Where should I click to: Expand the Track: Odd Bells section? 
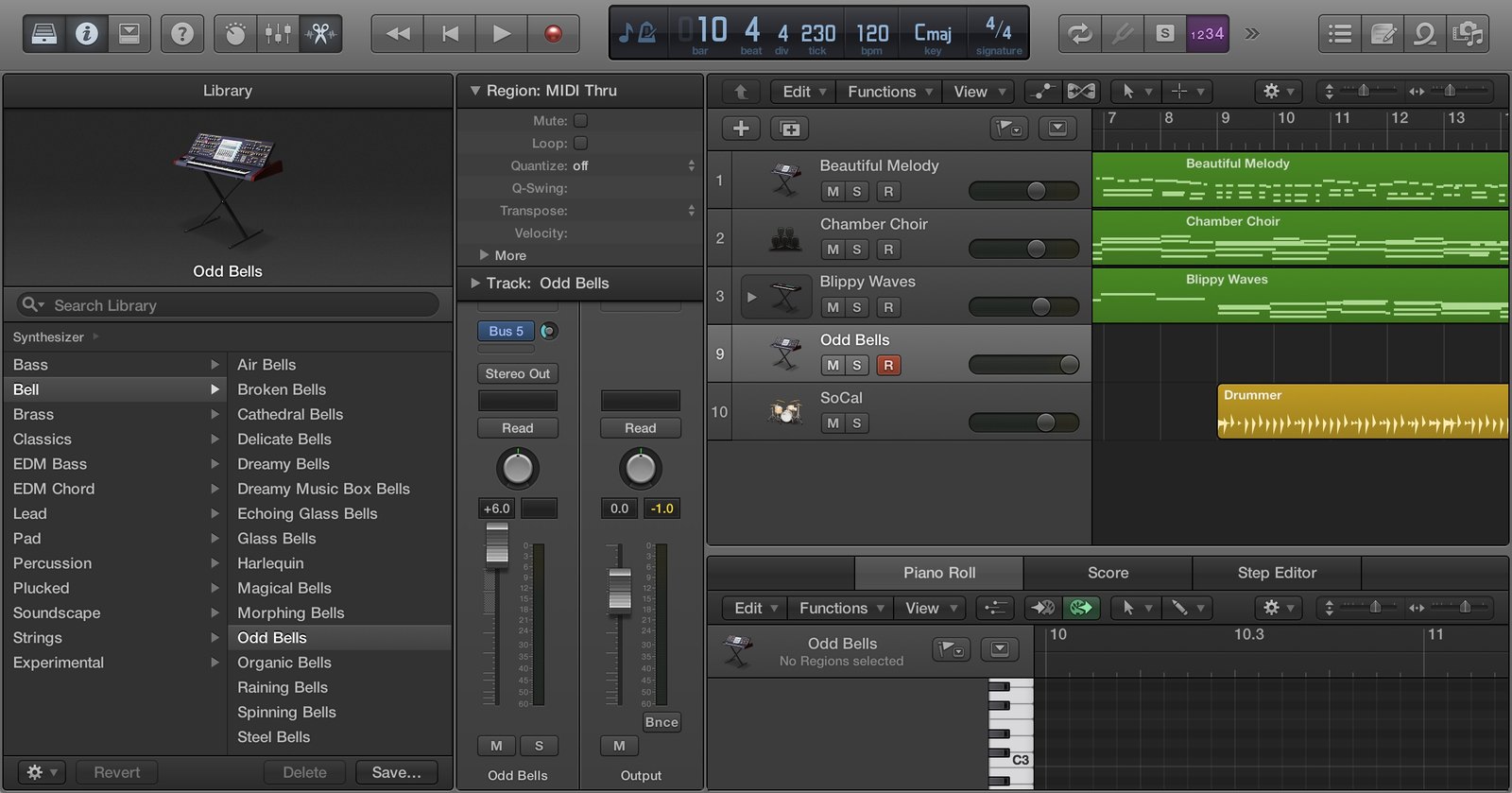476,283
